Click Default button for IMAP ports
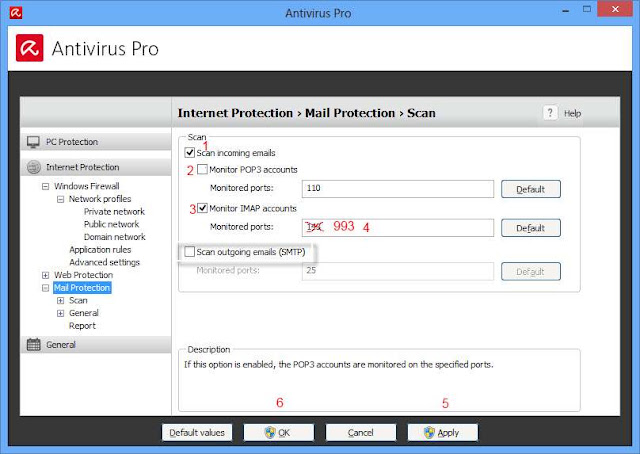The image size is (640, 454). (531, 228)
